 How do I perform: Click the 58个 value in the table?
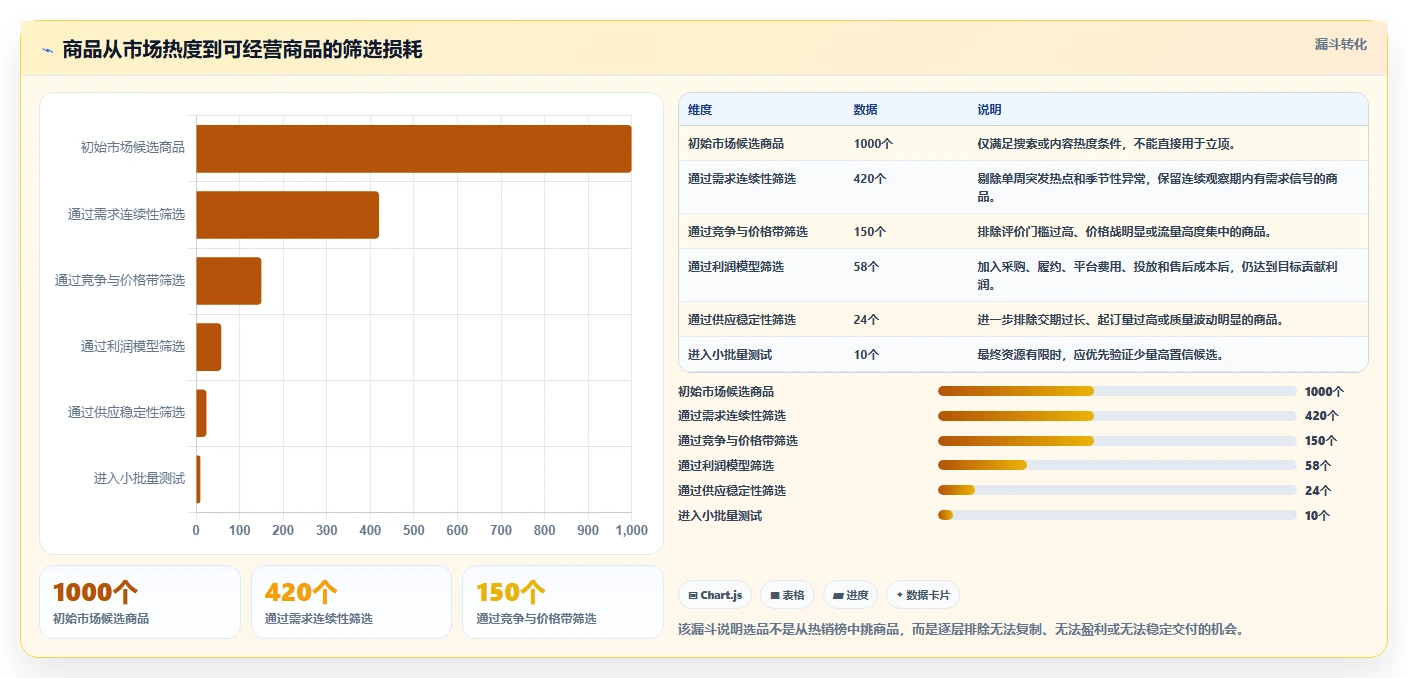point(866,266)
